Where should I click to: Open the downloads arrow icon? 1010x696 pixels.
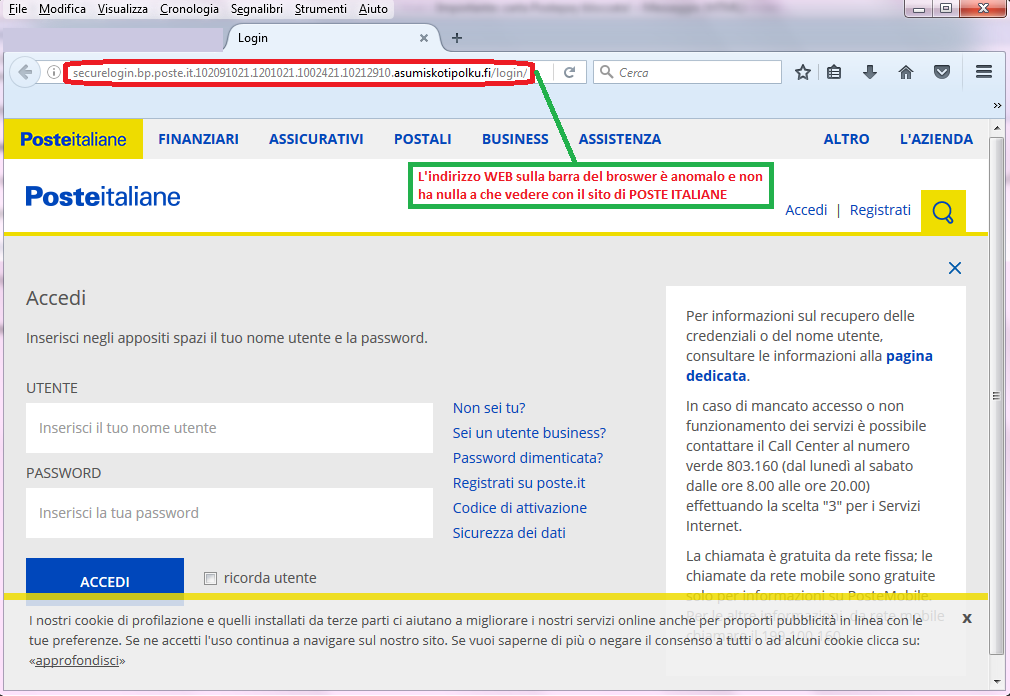tap(870, 72)
